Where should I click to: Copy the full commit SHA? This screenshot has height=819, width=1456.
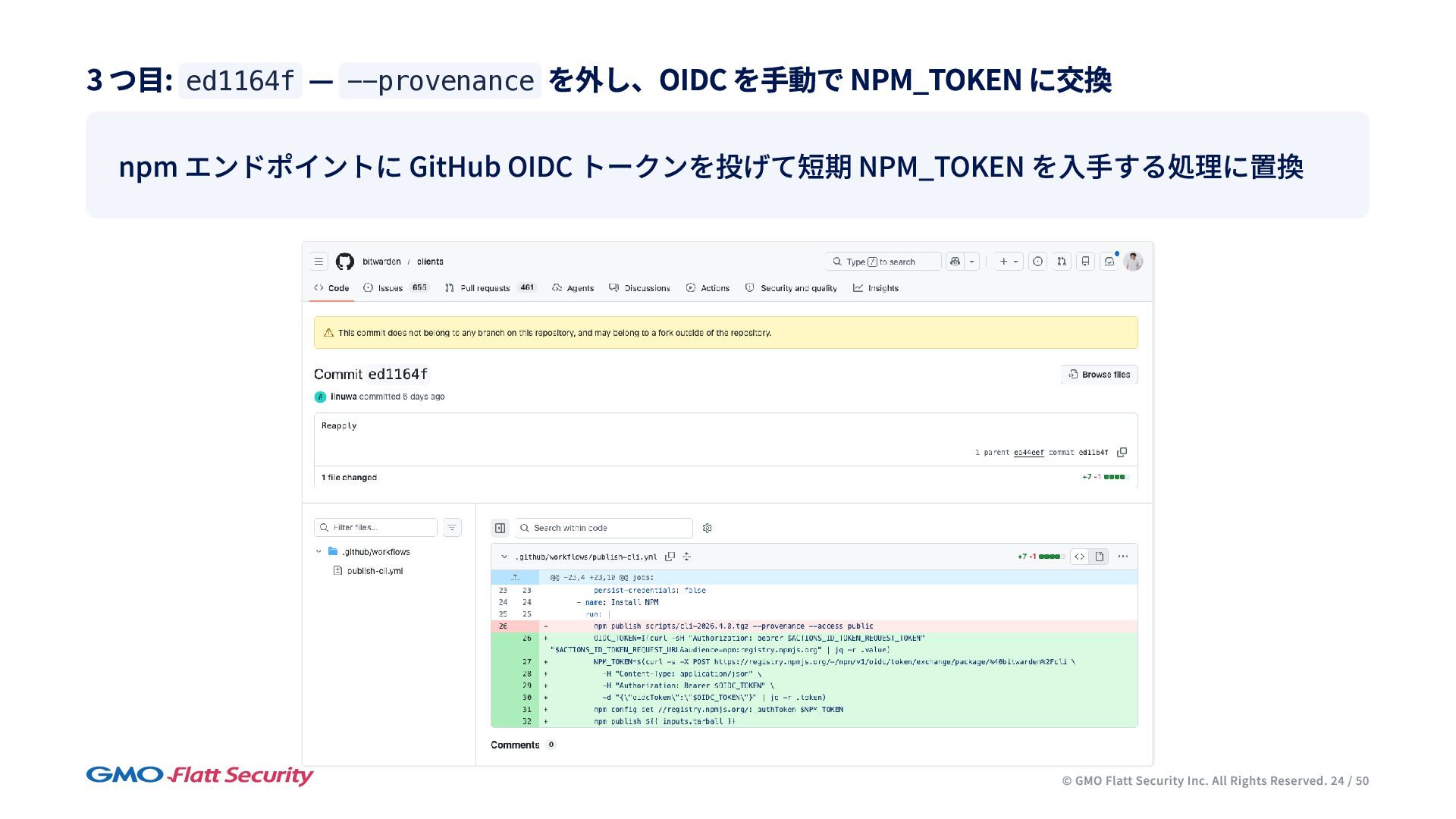[1122, 453]
